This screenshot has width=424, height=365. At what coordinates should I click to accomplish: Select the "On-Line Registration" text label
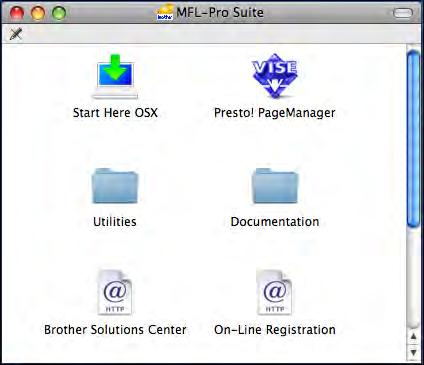click(x=275, y=330)
